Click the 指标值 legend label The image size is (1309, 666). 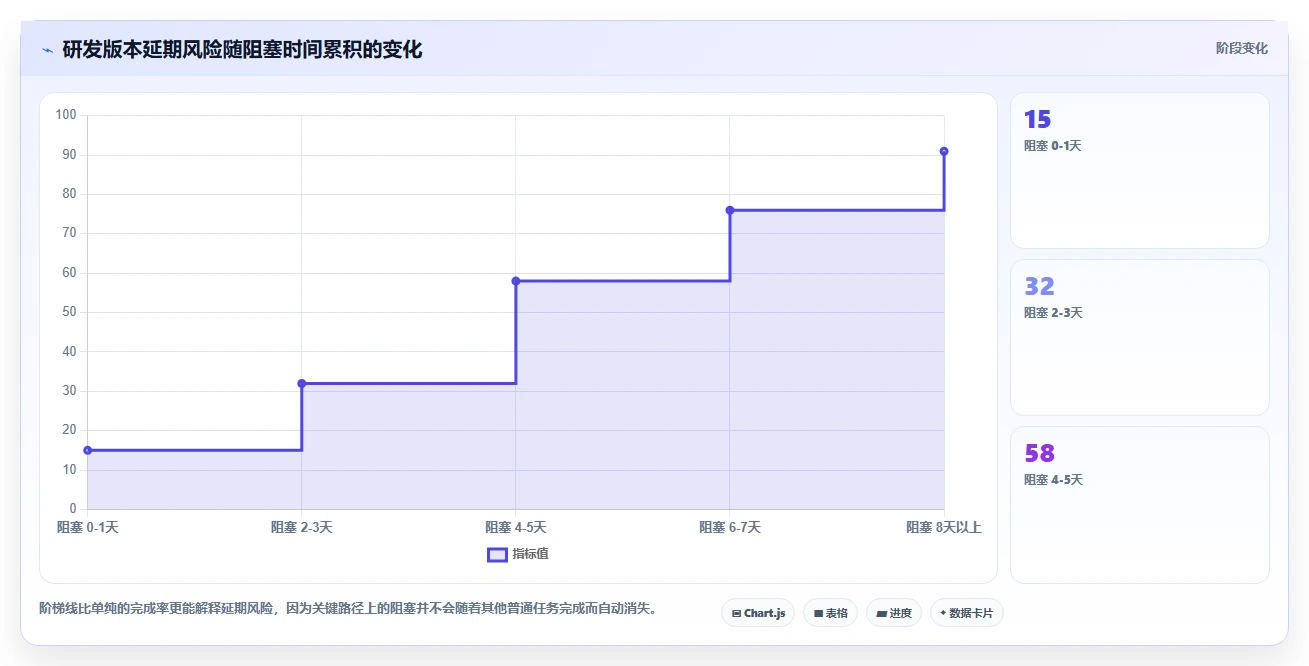(531, 554)
